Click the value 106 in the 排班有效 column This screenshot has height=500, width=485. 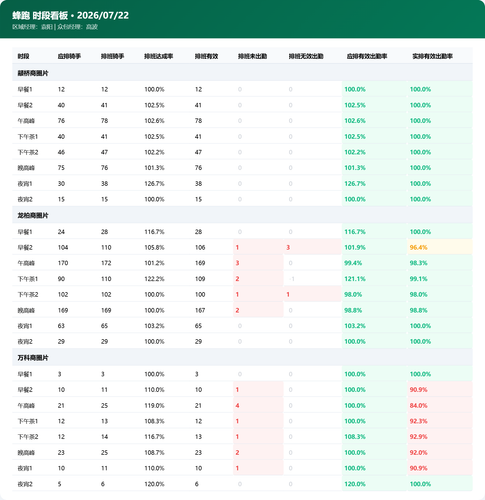point(200,247)
